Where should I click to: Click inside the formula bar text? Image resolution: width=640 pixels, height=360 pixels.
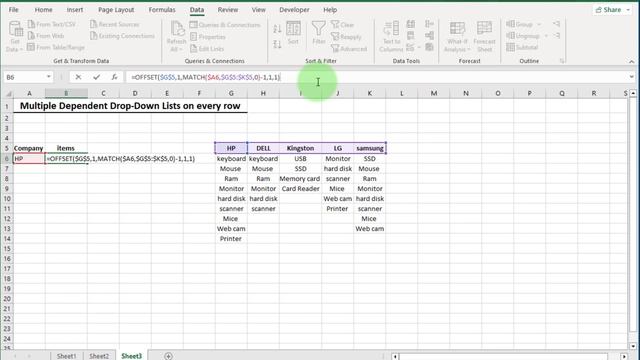click(206, 77)
